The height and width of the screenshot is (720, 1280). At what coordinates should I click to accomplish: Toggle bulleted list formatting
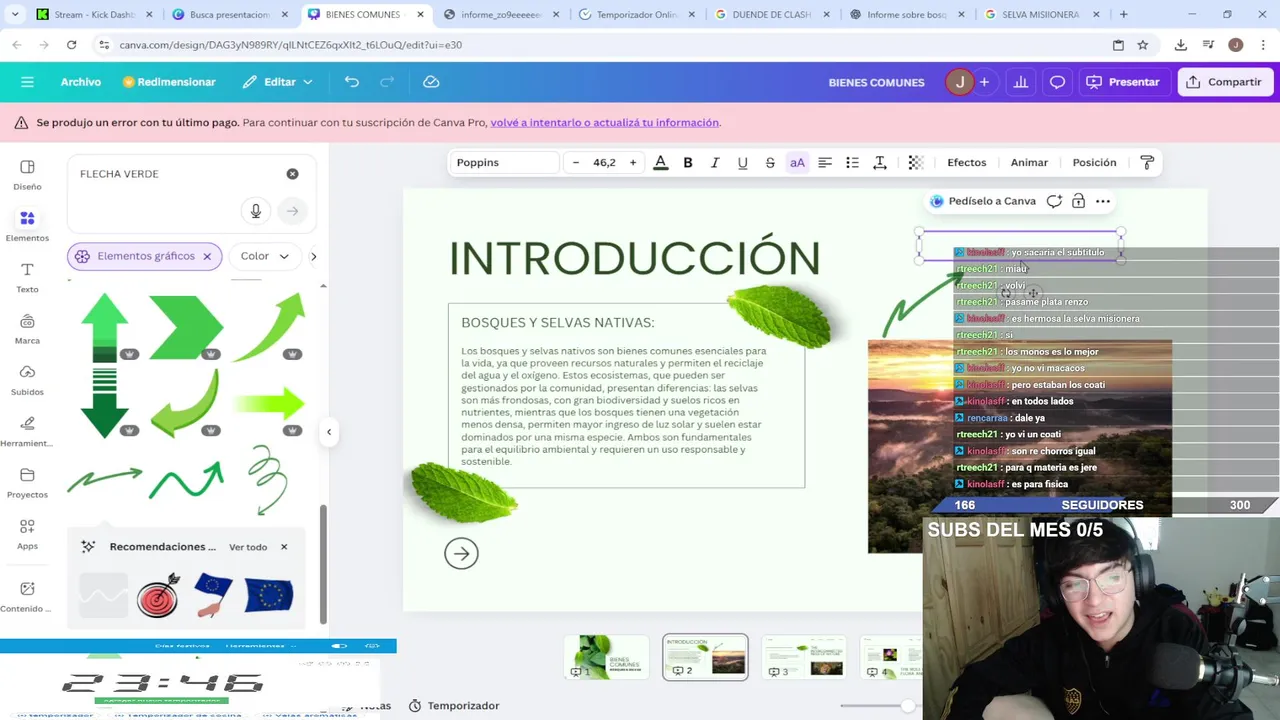click(x=852, y=162)
